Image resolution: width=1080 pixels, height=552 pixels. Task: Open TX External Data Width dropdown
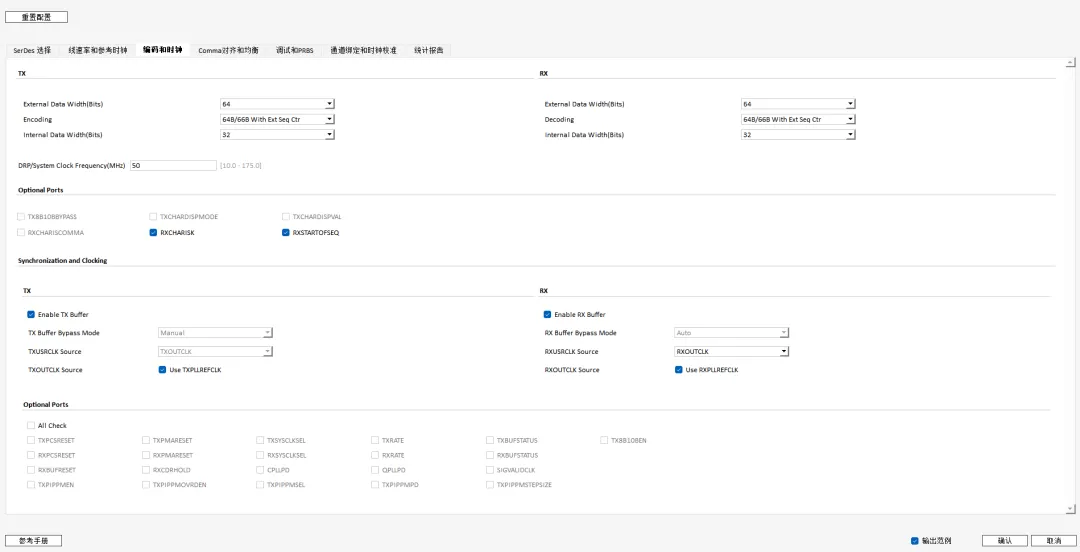point(278,104)
